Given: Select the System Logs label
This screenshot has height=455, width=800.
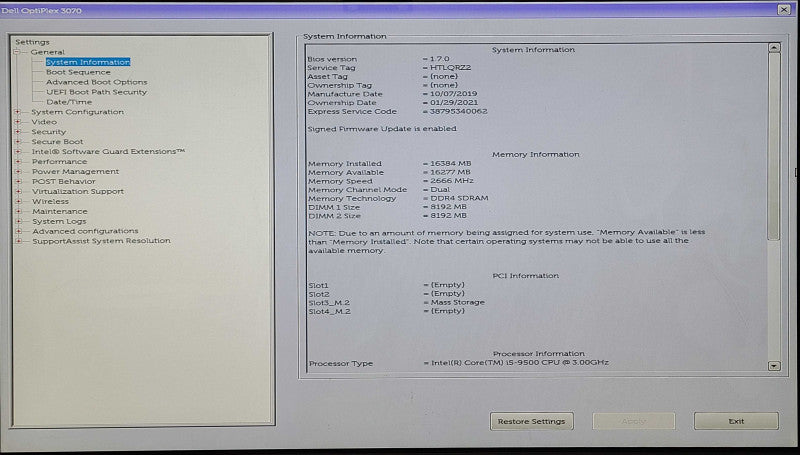Looking at the screenshot, I should (59, 221).
